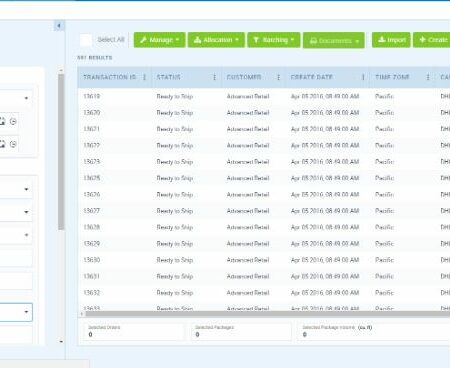Select transaction ID 13628
This screenshot has width=450, height=368.
[92, 227]
